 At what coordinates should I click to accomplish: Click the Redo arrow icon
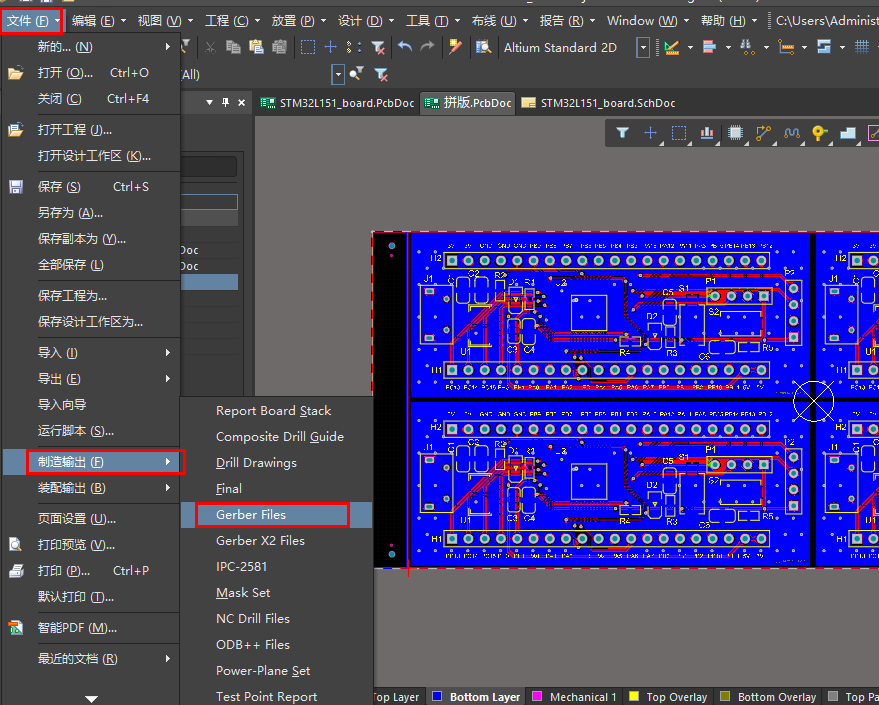427,48
